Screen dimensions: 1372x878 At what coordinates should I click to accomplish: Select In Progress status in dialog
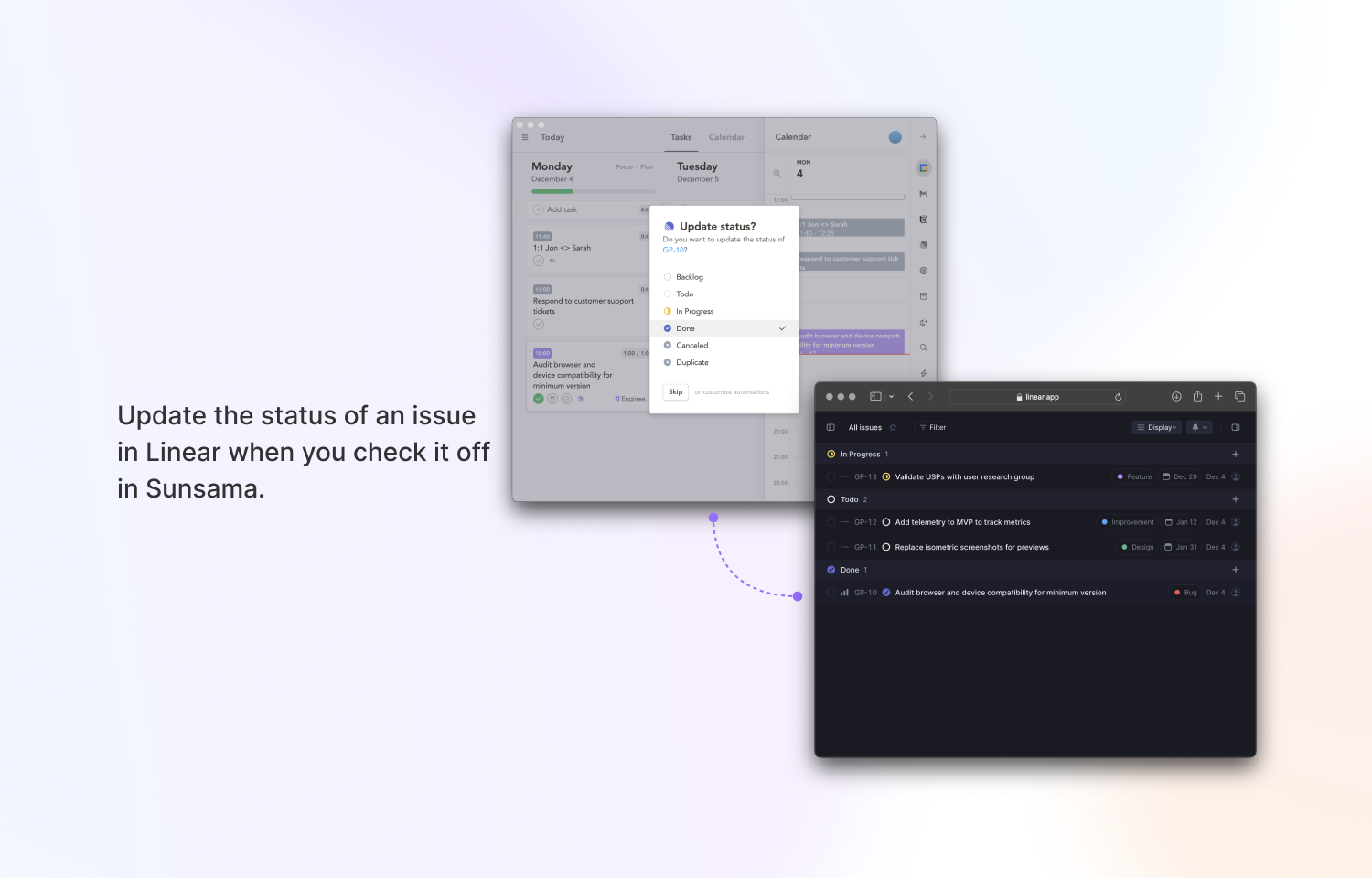pos(724,311)
